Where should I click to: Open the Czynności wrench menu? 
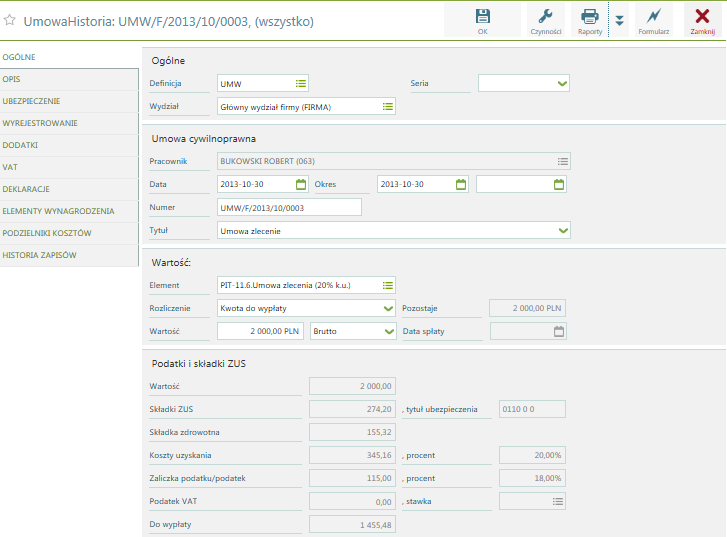pyautogui.click(x=546, y=21)
